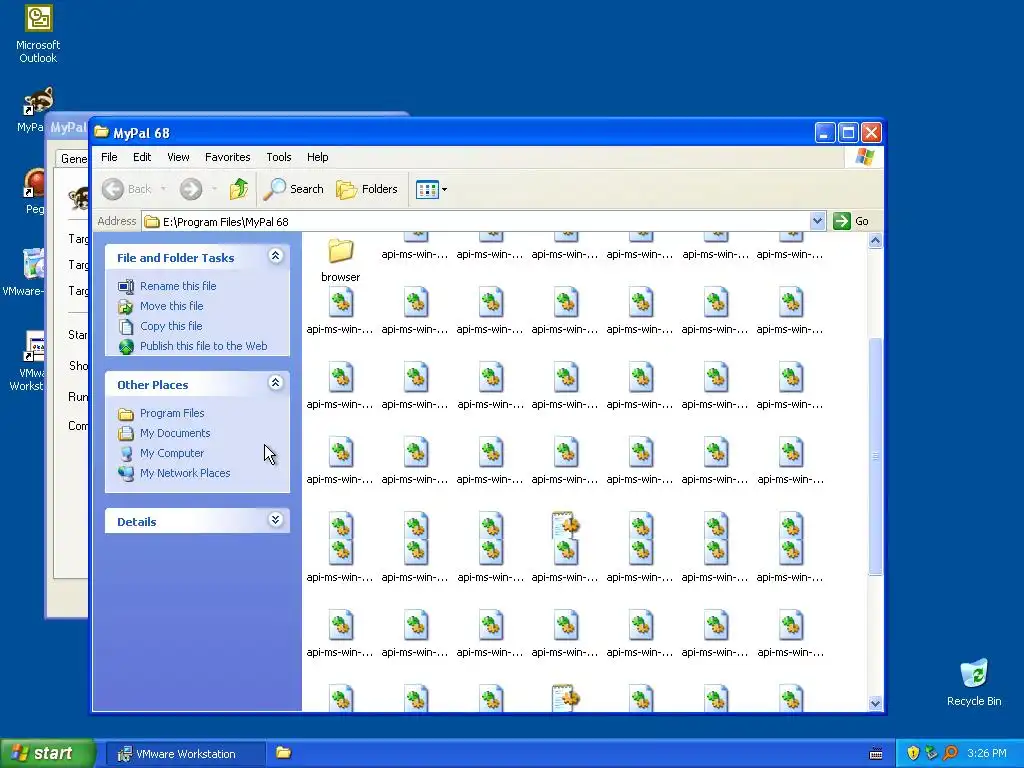Open the Help menu

coord(317,157)
